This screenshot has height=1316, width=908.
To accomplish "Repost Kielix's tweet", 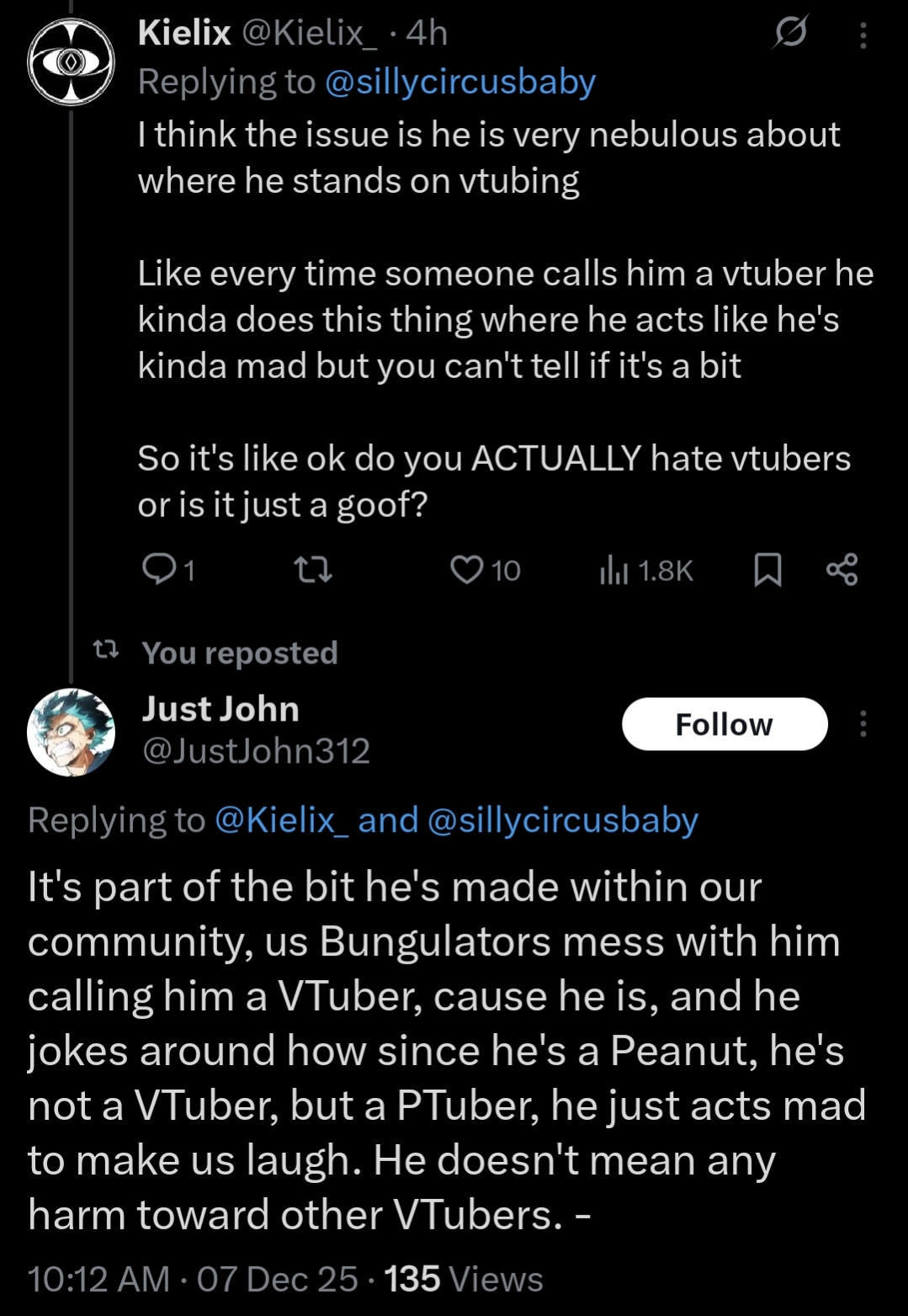I will 314,571.
